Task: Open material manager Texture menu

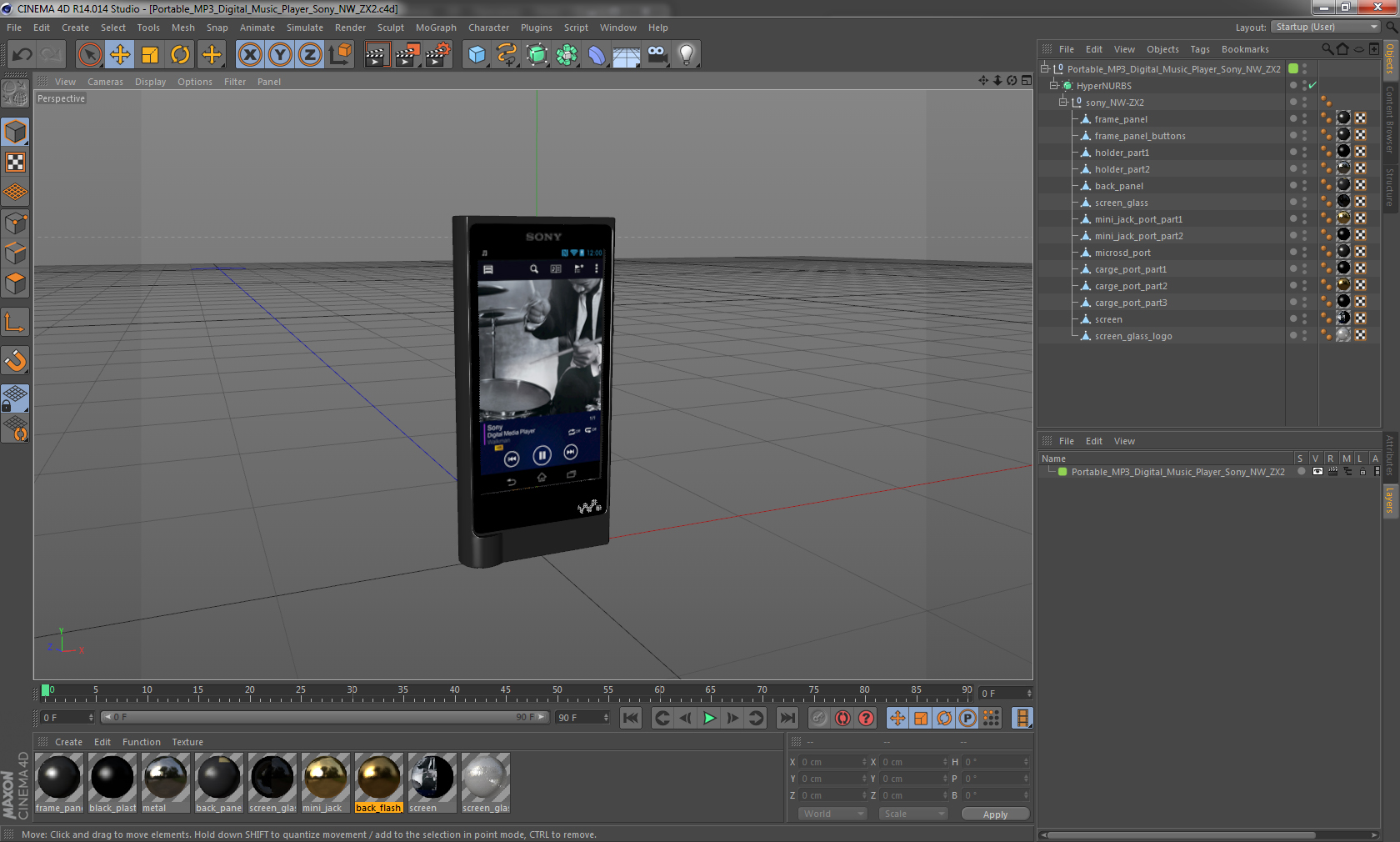Action: (187, 742)
